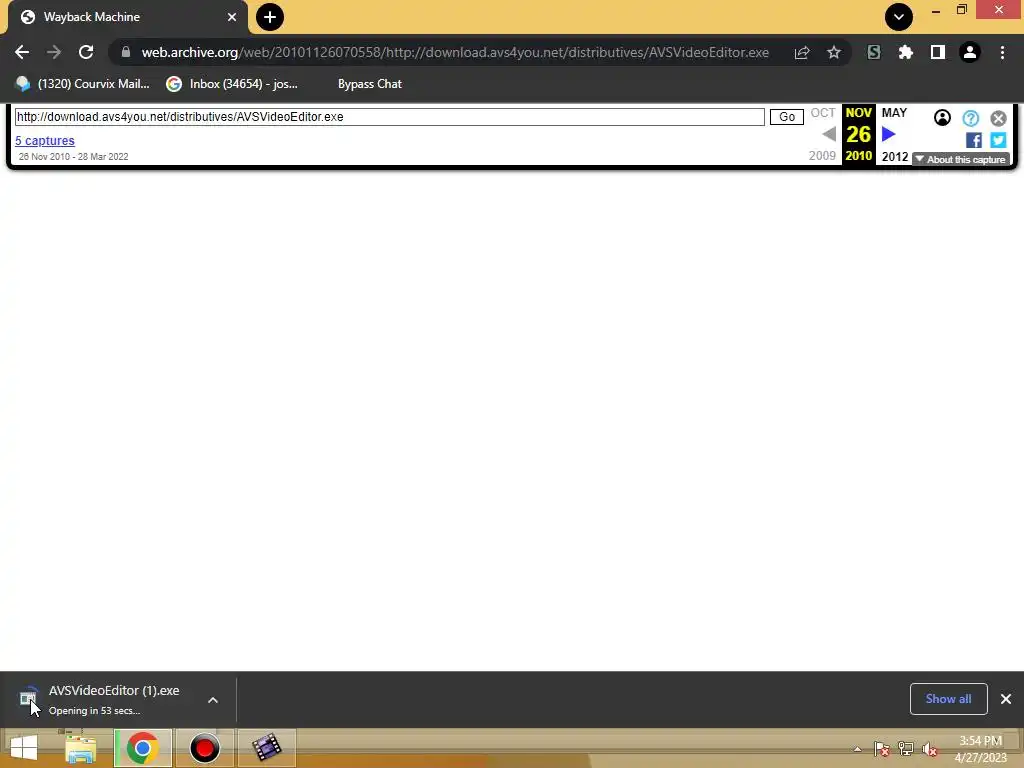This screenshot has height=768, width=1024.
Task: Open the Extensions puzzle menu
Action: [906, 52]
